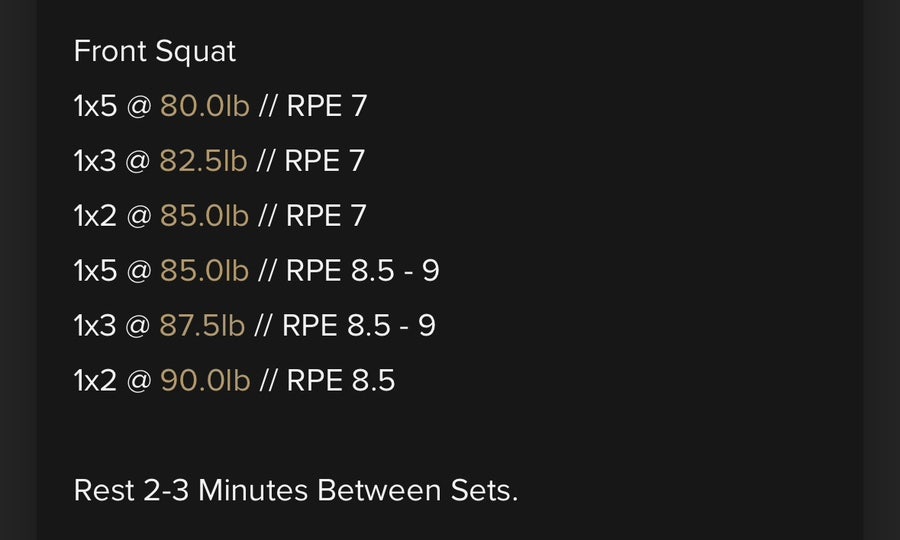Tap the Front Squat exercise title
900x540 pixels.
154,52
